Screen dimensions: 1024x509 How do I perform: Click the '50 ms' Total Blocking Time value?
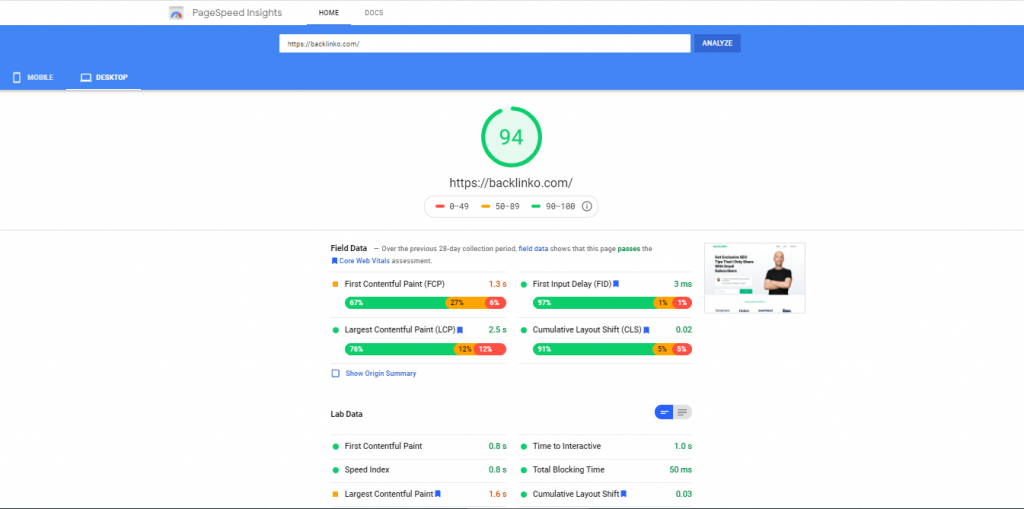click(x=680, y=470)
